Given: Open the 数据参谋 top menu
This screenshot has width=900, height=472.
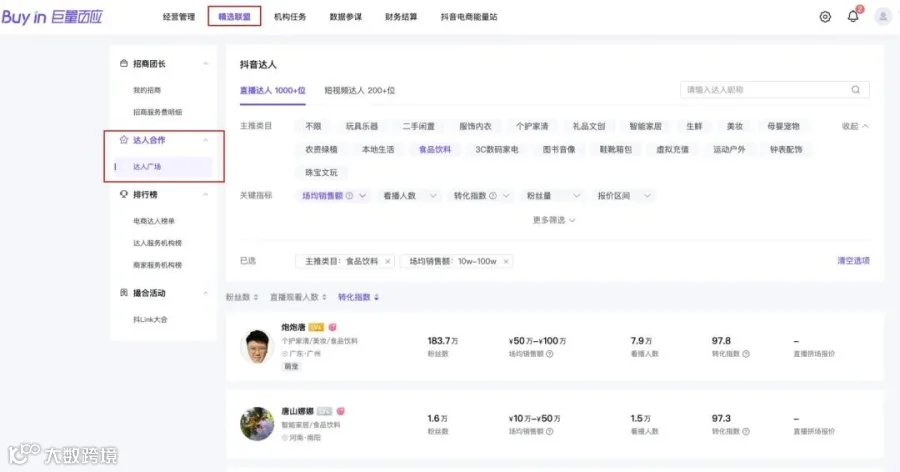Looking at the screenshot, I should (346, 17).
